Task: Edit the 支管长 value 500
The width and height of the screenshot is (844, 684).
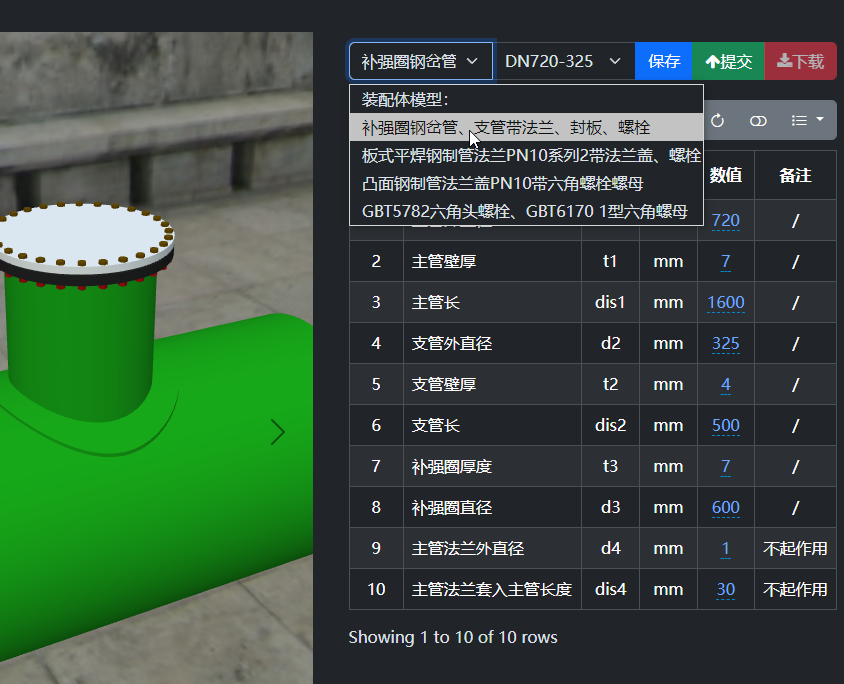Action: click(725, 425)
